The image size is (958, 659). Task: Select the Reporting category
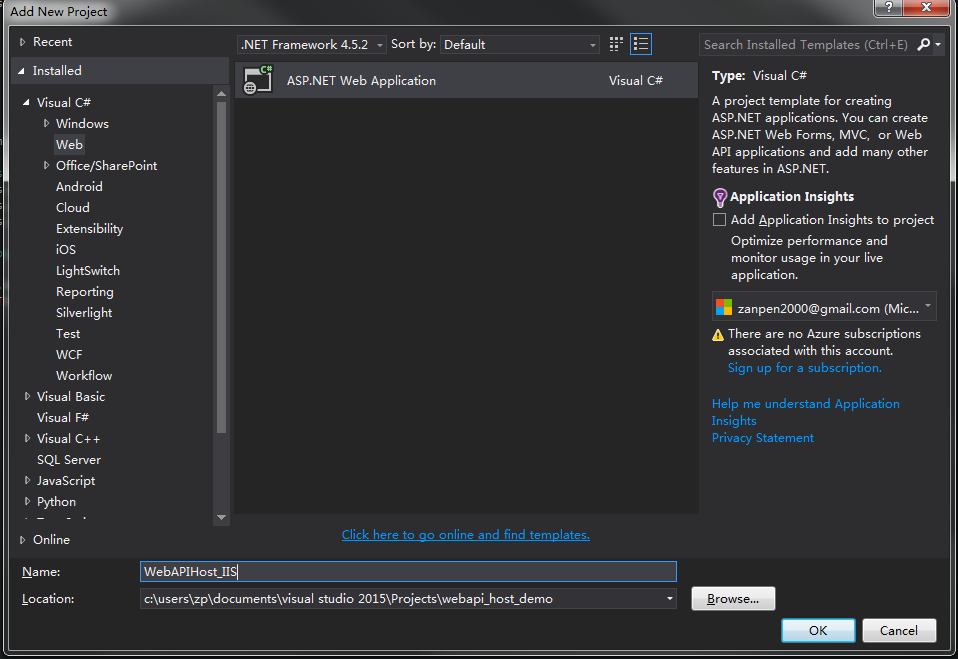(x=84, y=292)
